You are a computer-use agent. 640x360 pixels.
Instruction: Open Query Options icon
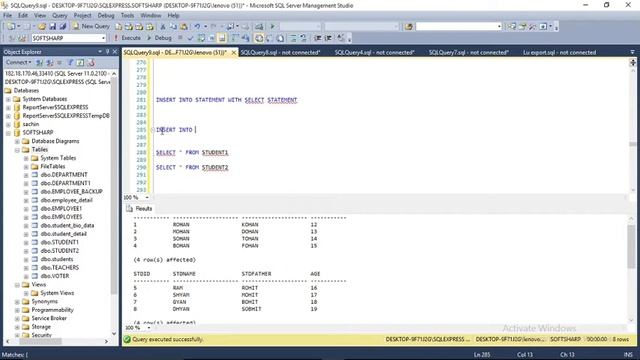click(212, 38)
